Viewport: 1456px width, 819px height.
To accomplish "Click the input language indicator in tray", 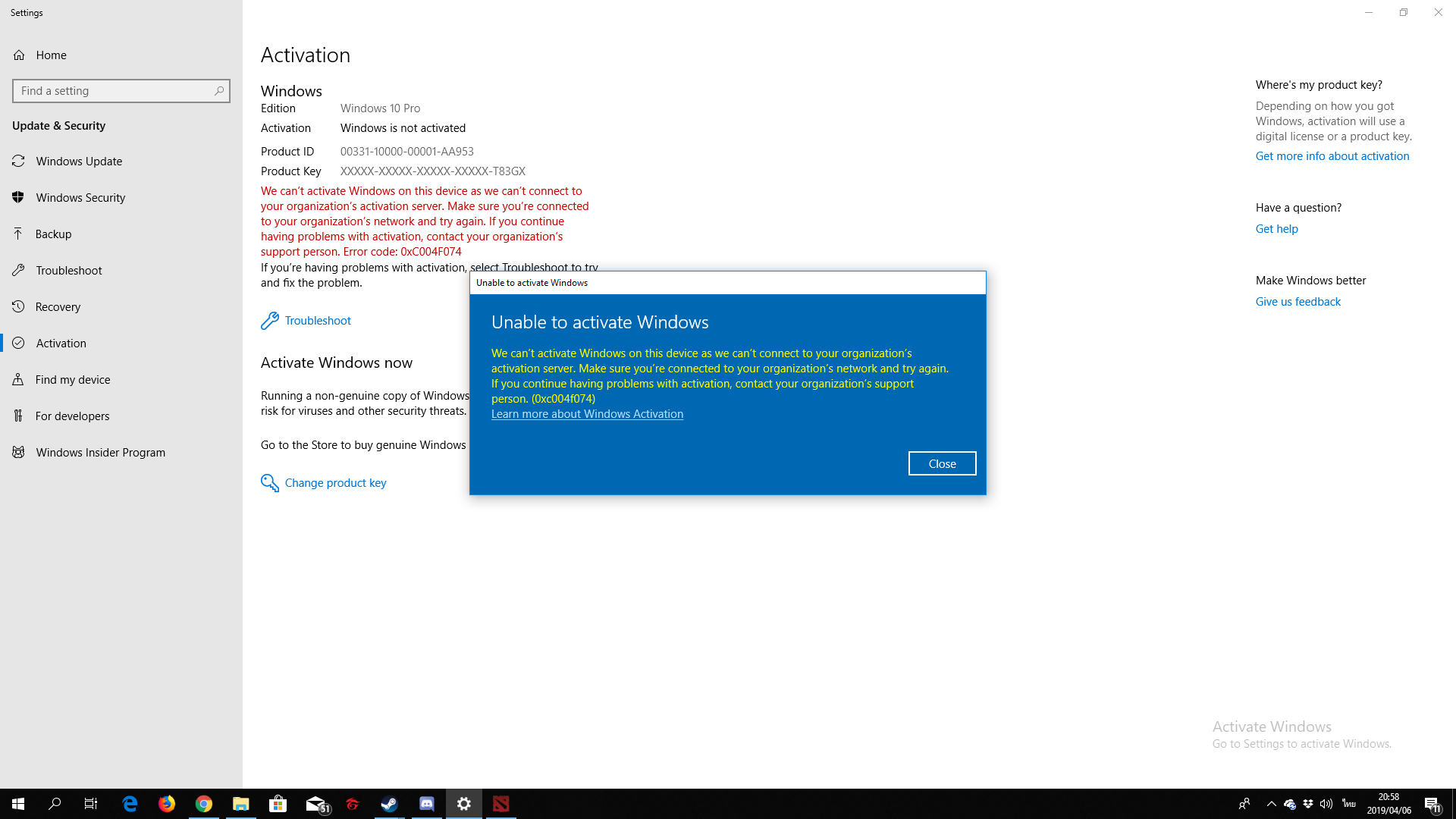I will coord(1349,804).
